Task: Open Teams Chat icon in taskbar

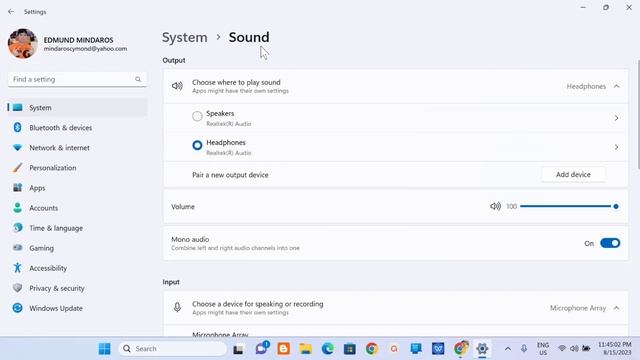Action: [262, 348]
